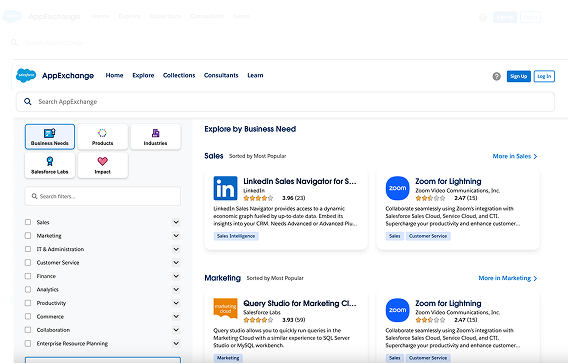Click the Salesforce cloud logo
Image resolution: width=568 pixels, height=364 pixels.
26,75
